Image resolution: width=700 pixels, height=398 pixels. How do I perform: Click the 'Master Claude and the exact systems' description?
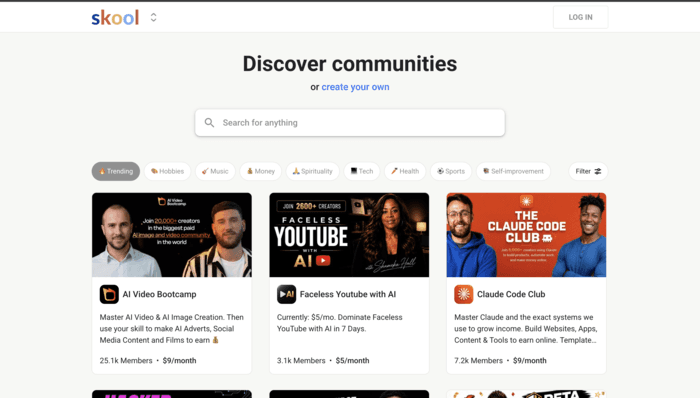tap(526, 329)
